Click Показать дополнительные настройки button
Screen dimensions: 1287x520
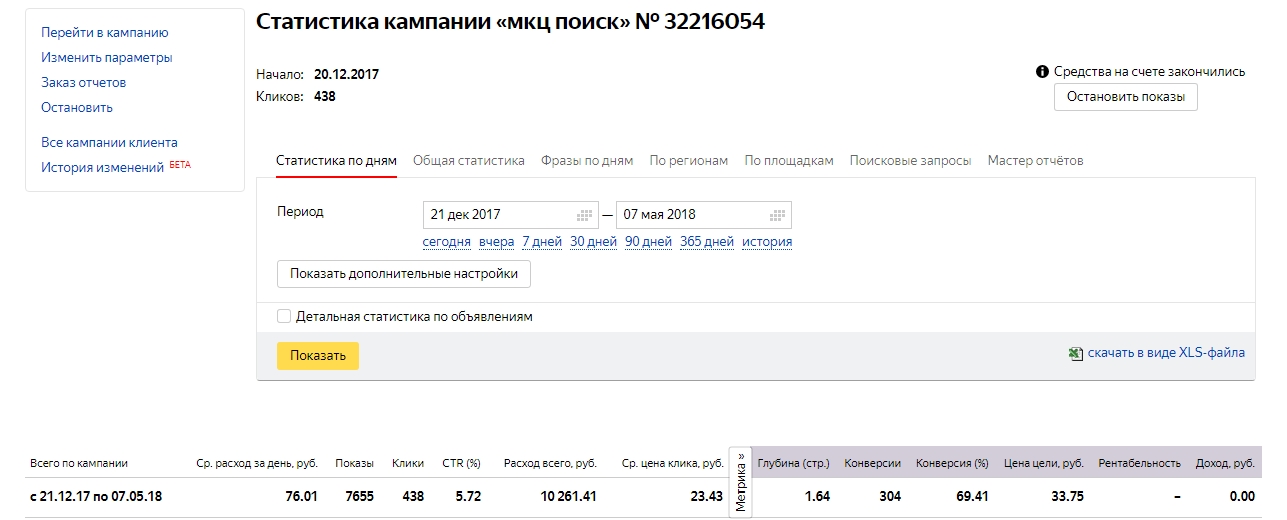tap(404, 273)
